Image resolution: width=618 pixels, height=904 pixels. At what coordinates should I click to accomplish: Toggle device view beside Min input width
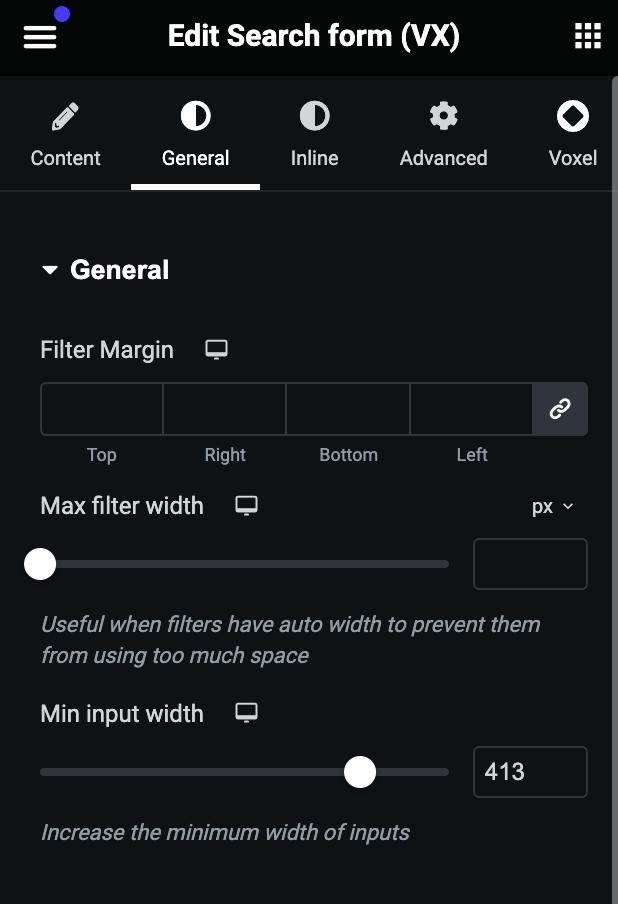246,714
